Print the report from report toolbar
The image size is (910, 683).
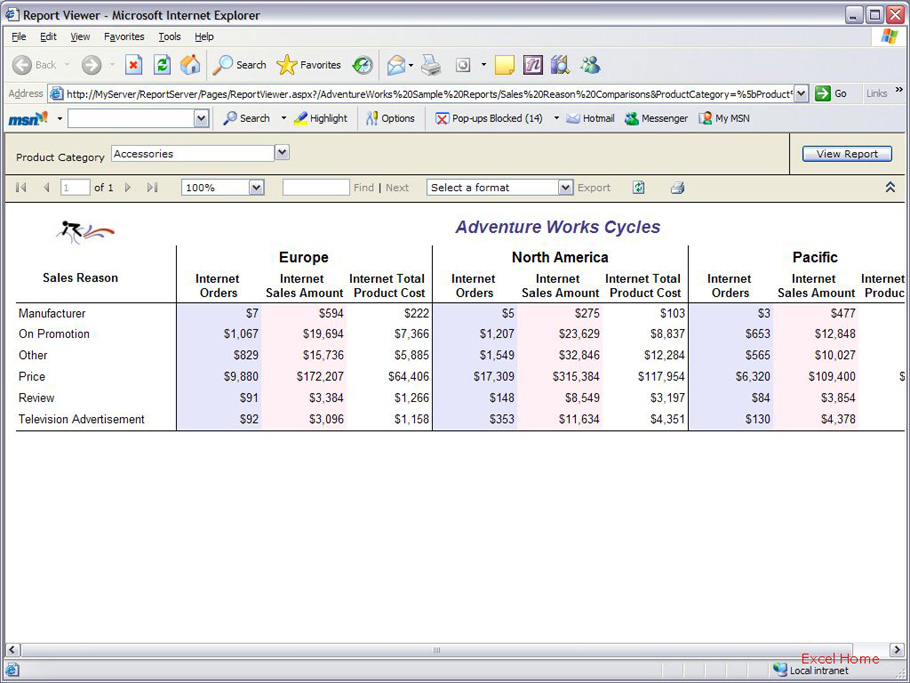[677, 187]
